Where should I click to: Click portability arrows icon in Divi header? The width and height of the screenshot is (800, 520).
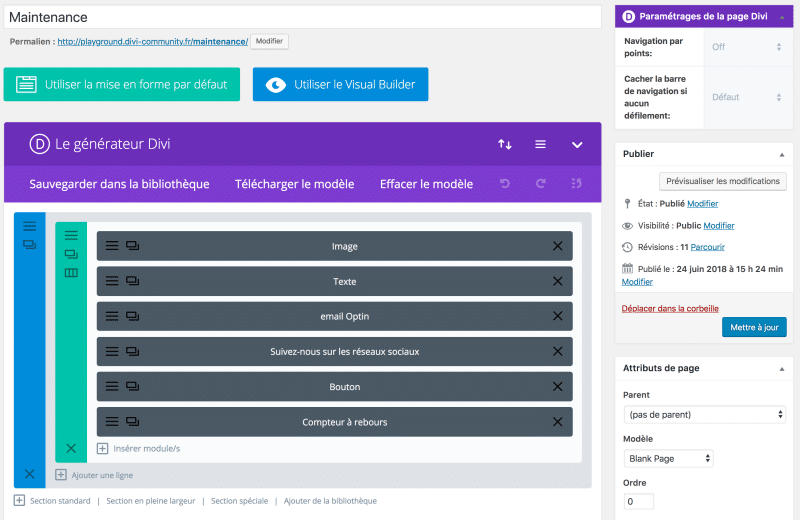pos(505,144)
